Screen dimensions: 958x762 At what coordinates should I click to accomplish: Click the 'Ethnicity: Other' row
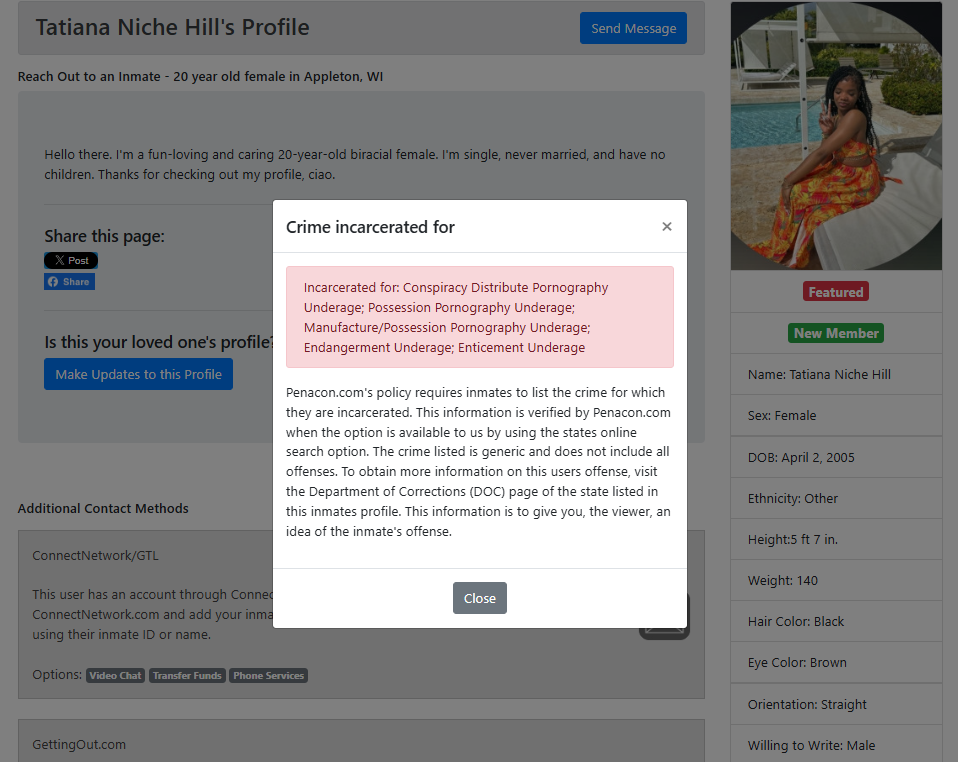(x=836, y=499)
